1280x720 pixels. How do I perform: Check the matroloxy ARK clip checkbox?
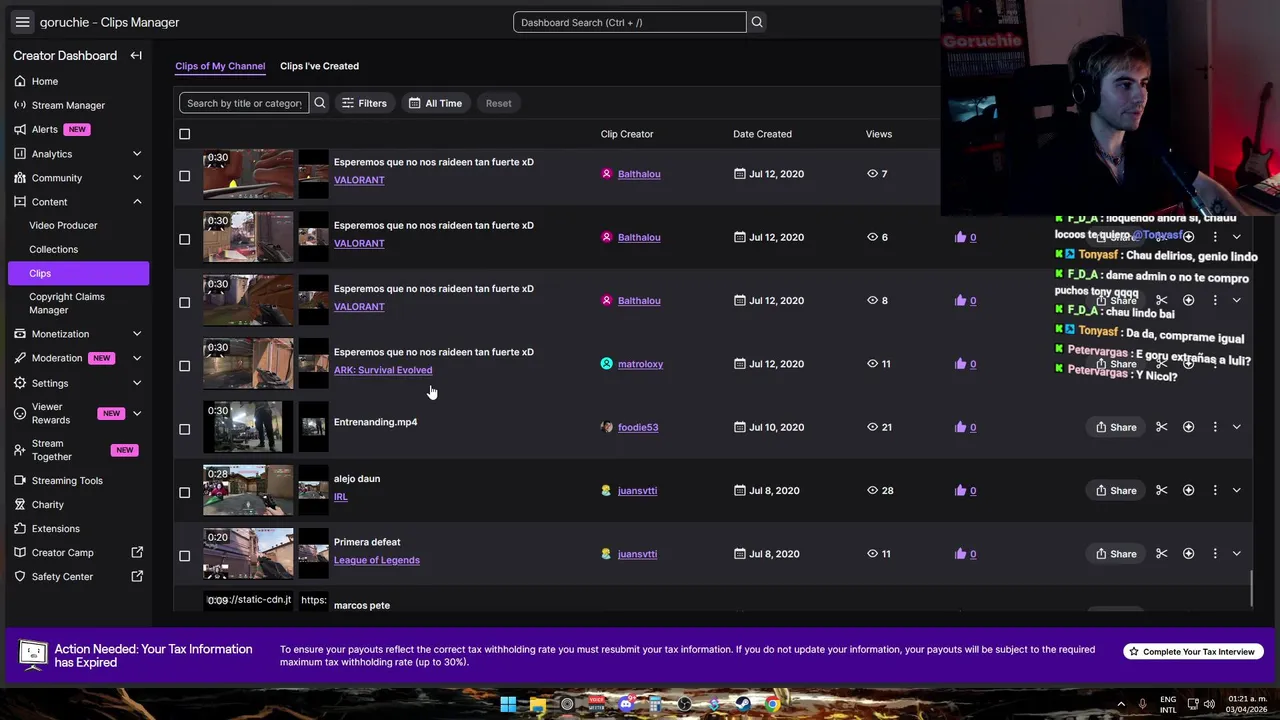pyautogui.click(x=184, y=366)
